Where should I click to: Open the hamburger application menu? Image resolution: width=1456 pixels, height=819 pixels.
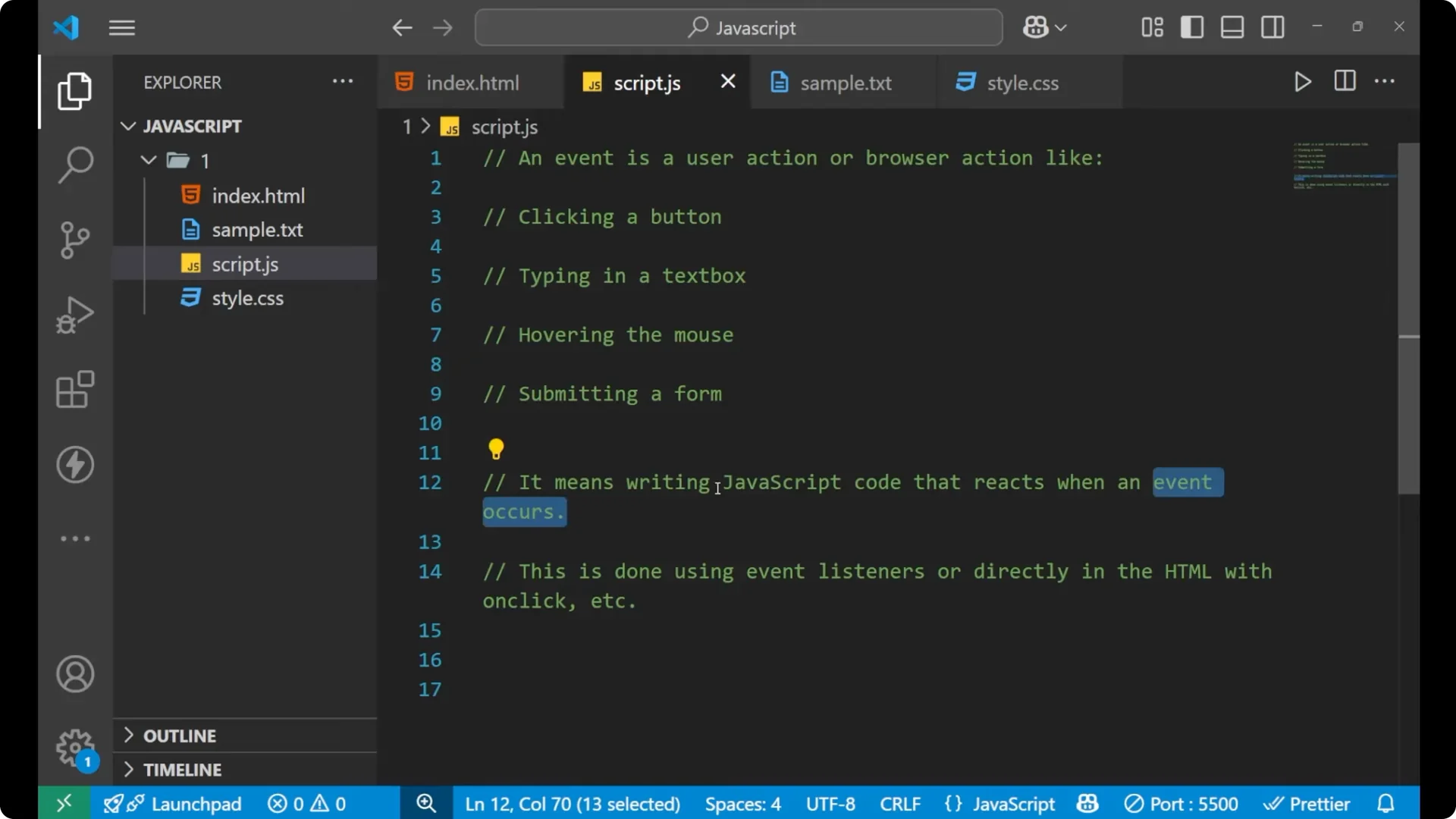click(x=121, y=27)
